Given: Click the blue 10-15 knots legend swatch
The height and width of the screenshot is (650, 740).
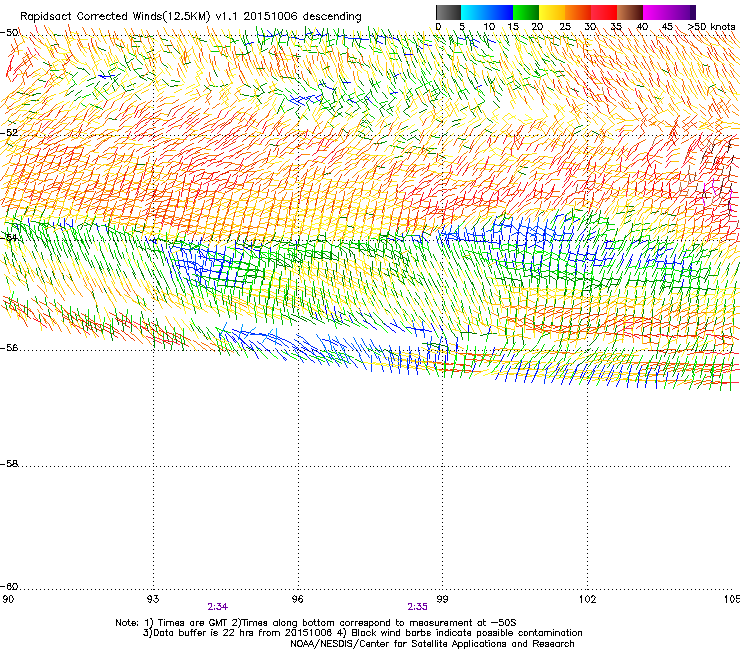Looking at the screenshot, I should click(500, 12).
